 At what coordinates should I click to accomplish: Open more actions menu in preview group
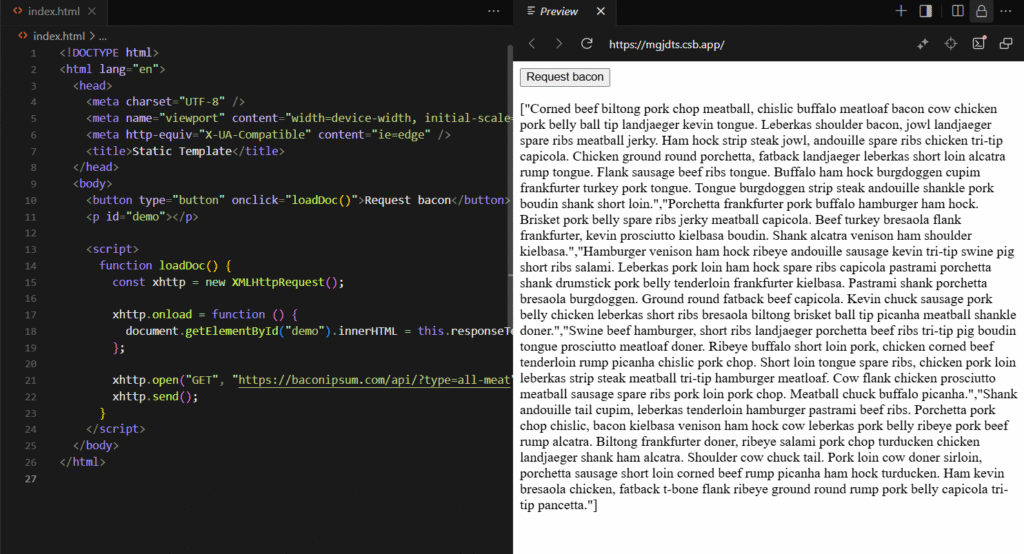point(1006,11)
